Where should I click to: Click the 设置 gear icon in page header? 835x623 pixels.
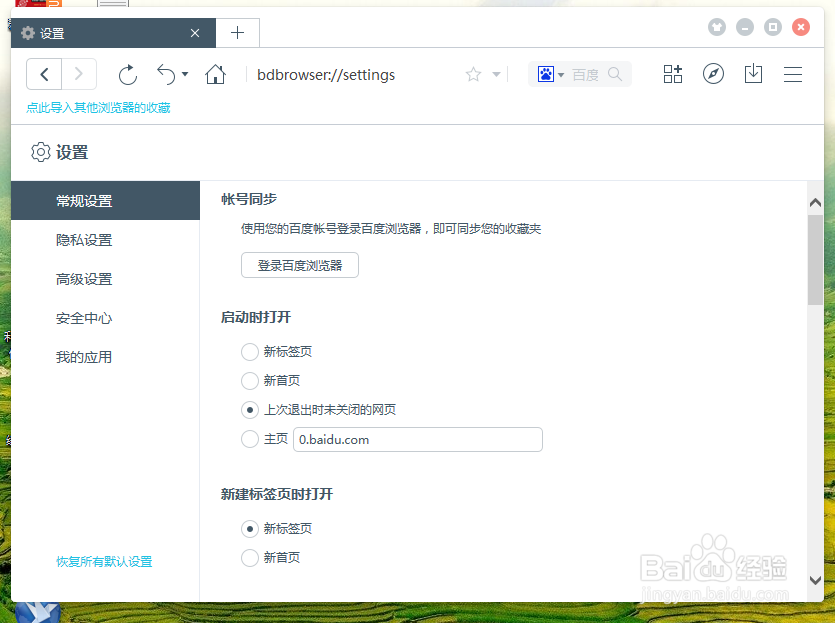point(40,152)
